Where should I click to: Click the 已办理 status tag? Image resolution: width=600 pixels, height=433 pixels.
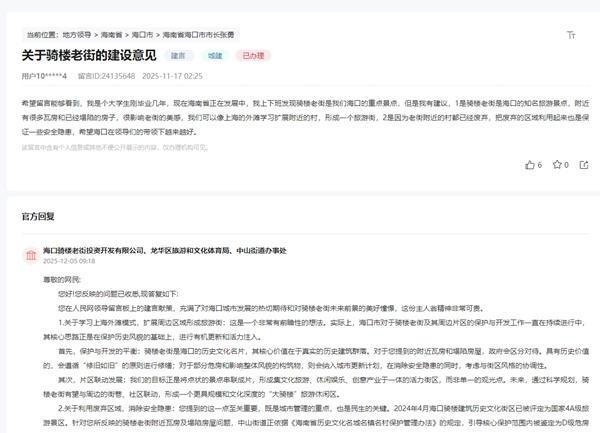pos(254,56)
